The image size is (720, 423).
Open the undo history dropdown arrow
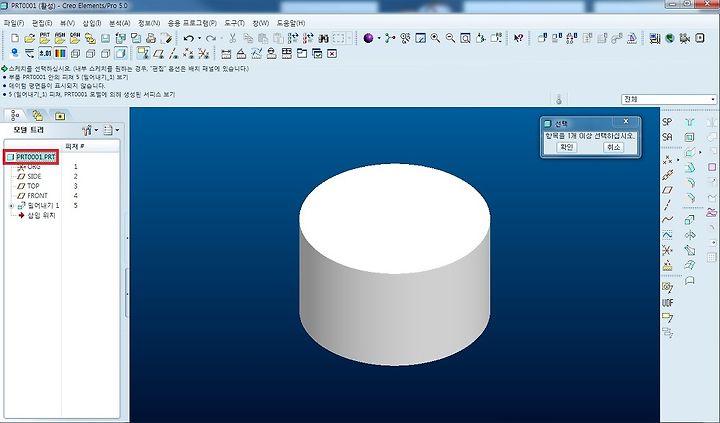(x=199, y=39)
